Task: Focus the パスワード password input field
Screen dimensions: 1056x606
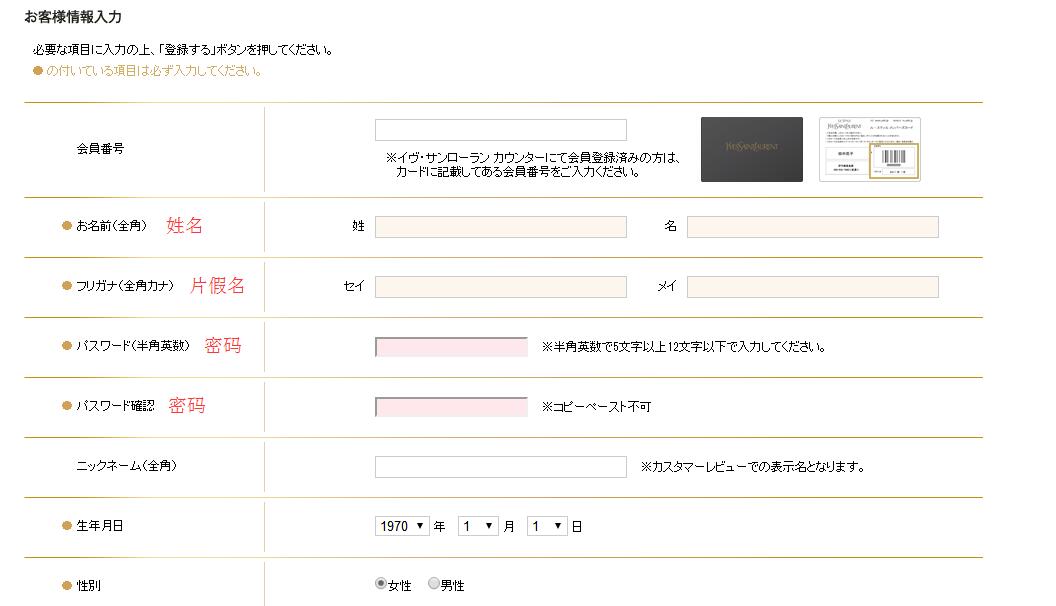Action: [451, 347]
